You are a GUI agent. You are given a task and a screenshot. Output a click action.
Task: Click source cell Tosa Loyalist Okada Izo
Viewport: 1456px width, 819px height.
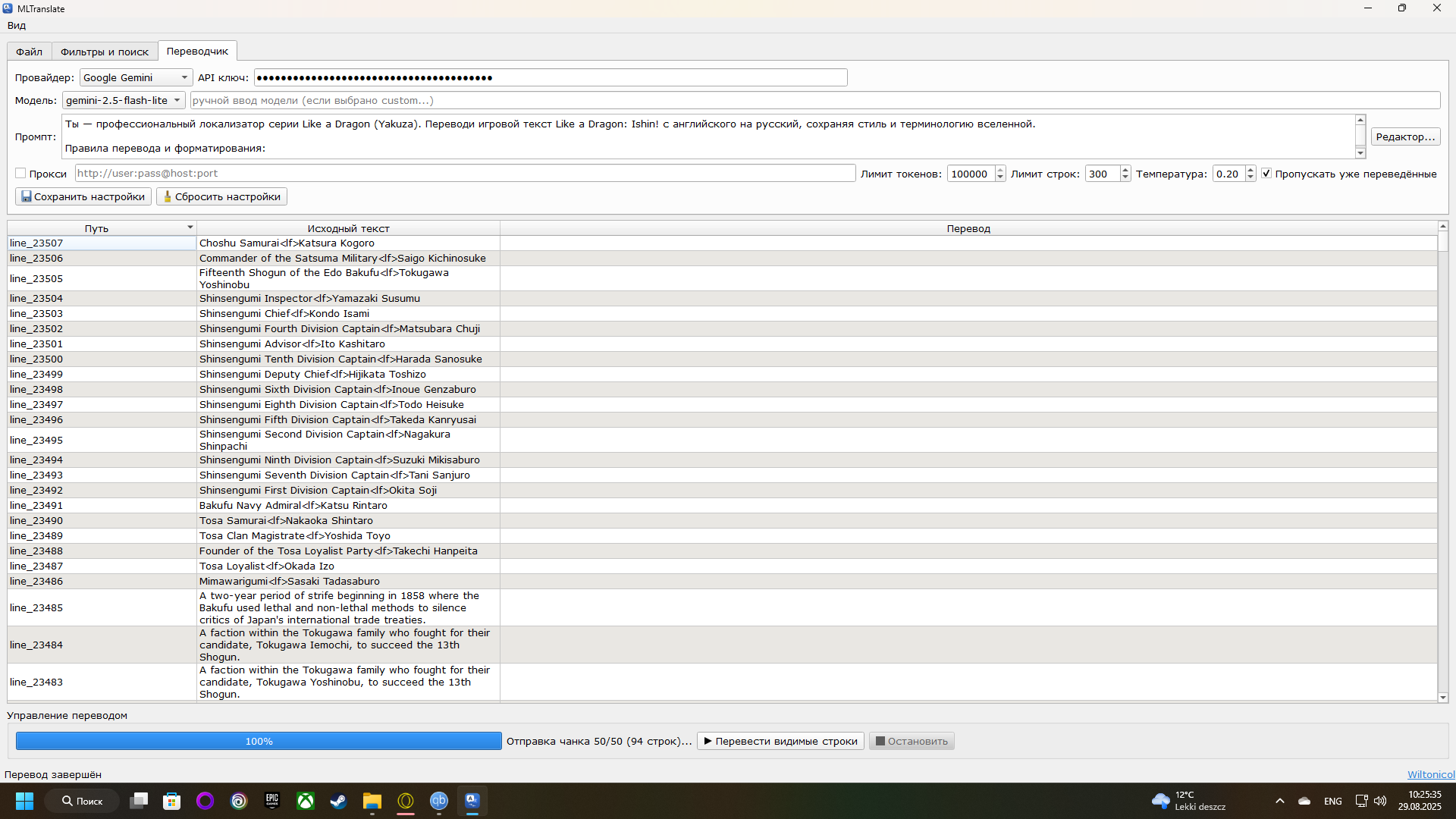point(348,566)
